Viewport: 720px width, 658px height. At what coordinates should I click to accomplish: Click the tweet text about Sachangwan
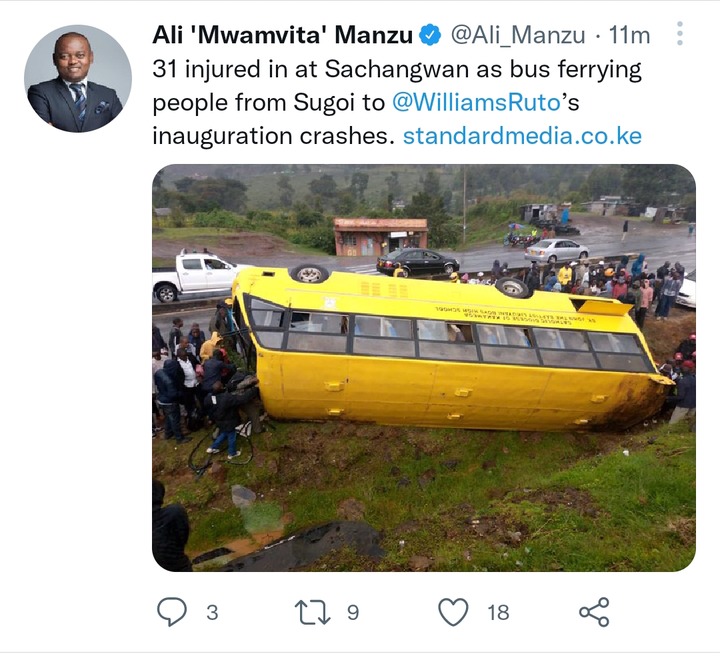pyautogui.click(x=397, y=102)
